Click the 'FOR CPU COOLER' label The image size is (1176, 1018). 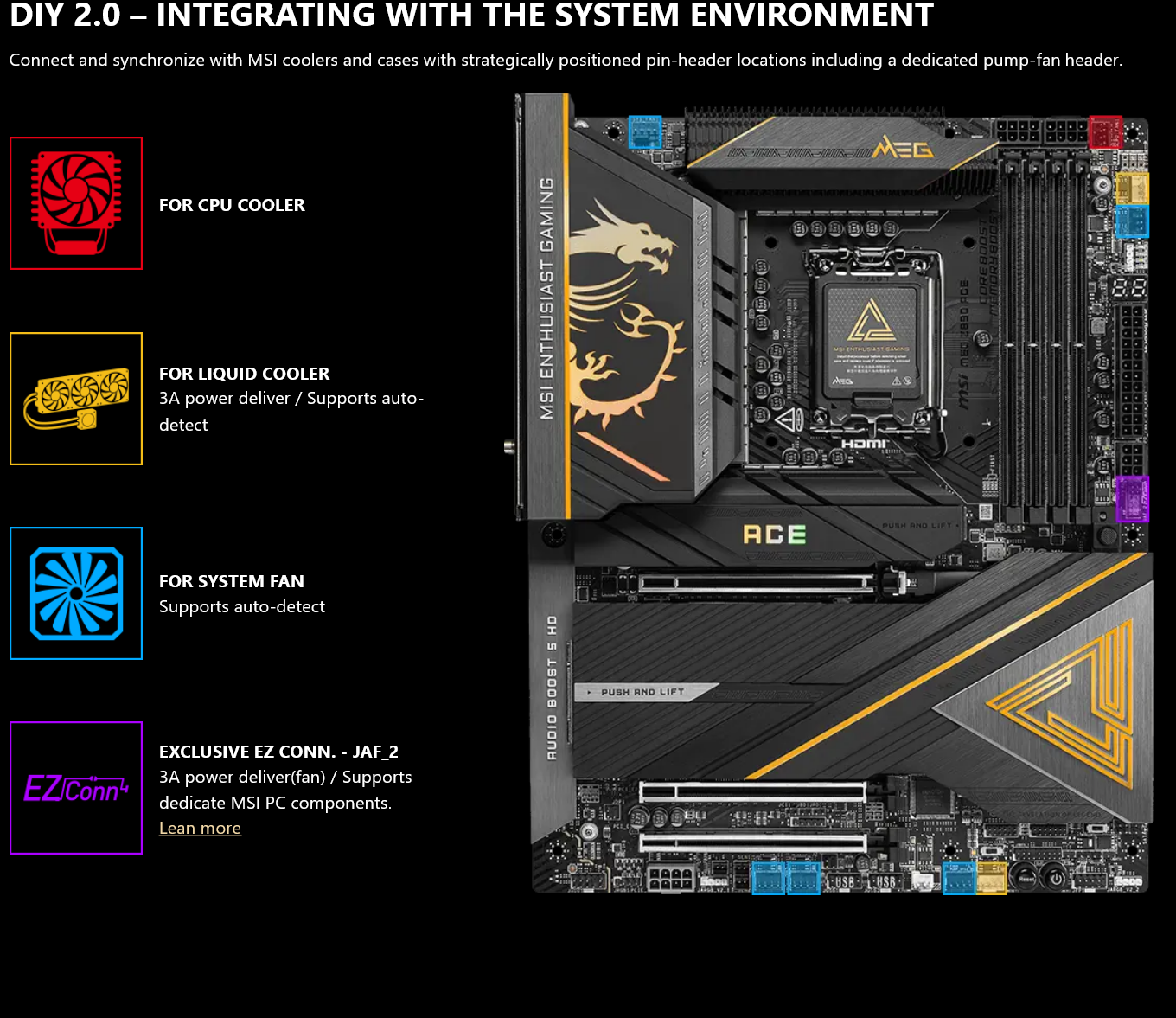click(x=232, y=205)
